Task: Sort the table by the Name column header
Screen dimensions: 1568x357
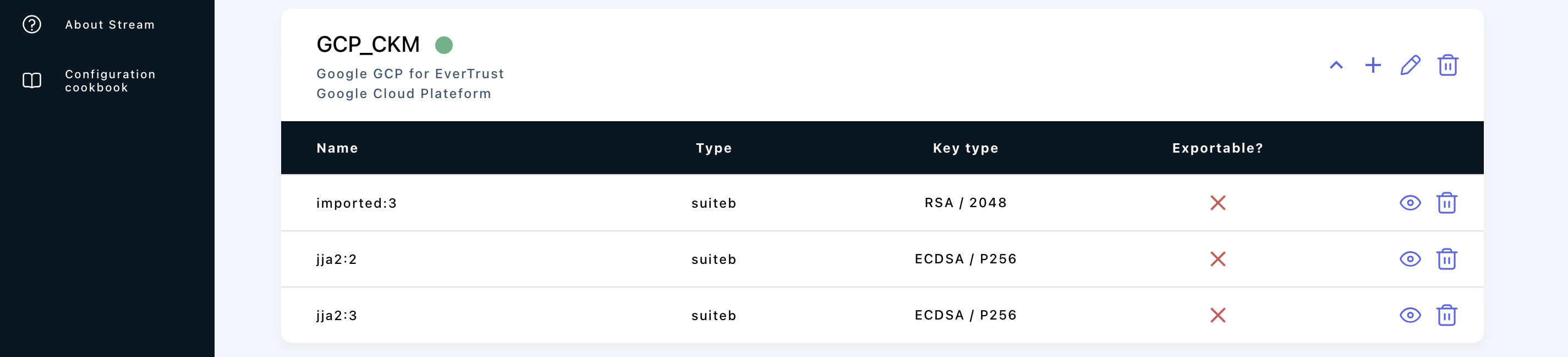Action: 337,148
